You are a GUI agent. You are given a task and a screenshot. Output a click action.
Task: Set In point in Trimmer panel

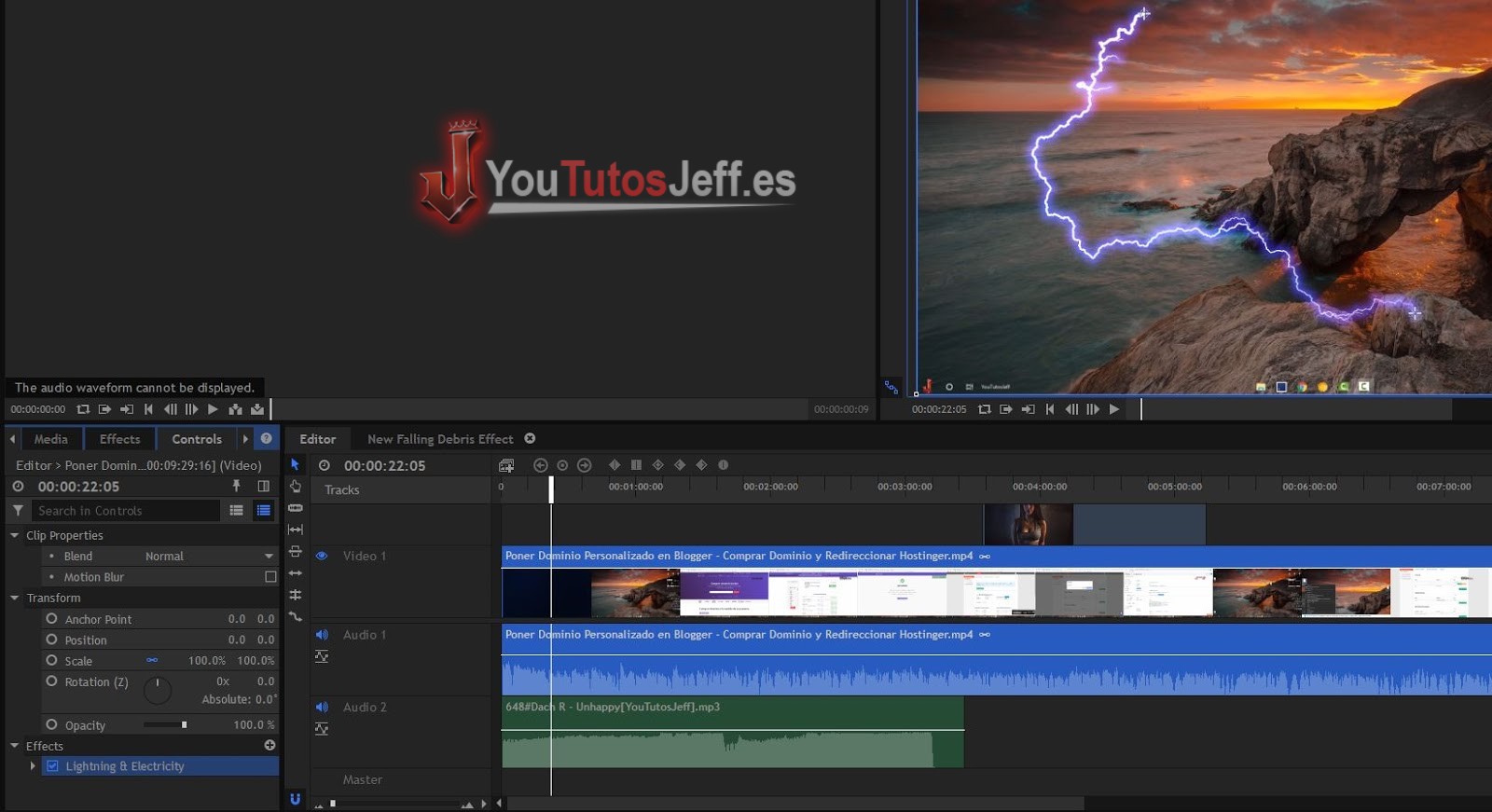coord(104,409)
